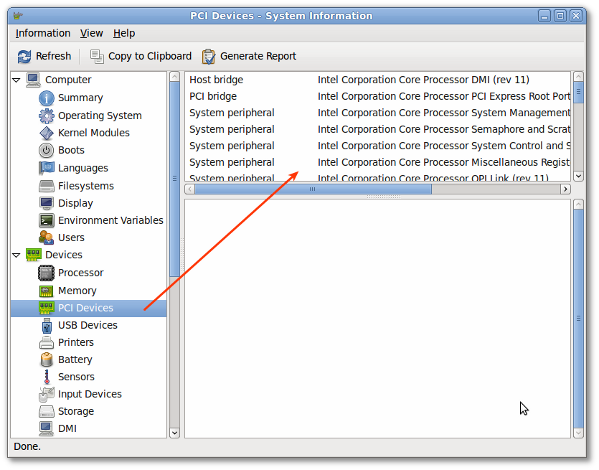Select the Kernel Modules diamond icon
Viewport: 599px width, 470px height.
pyautogui.click(x=46, y=133)
